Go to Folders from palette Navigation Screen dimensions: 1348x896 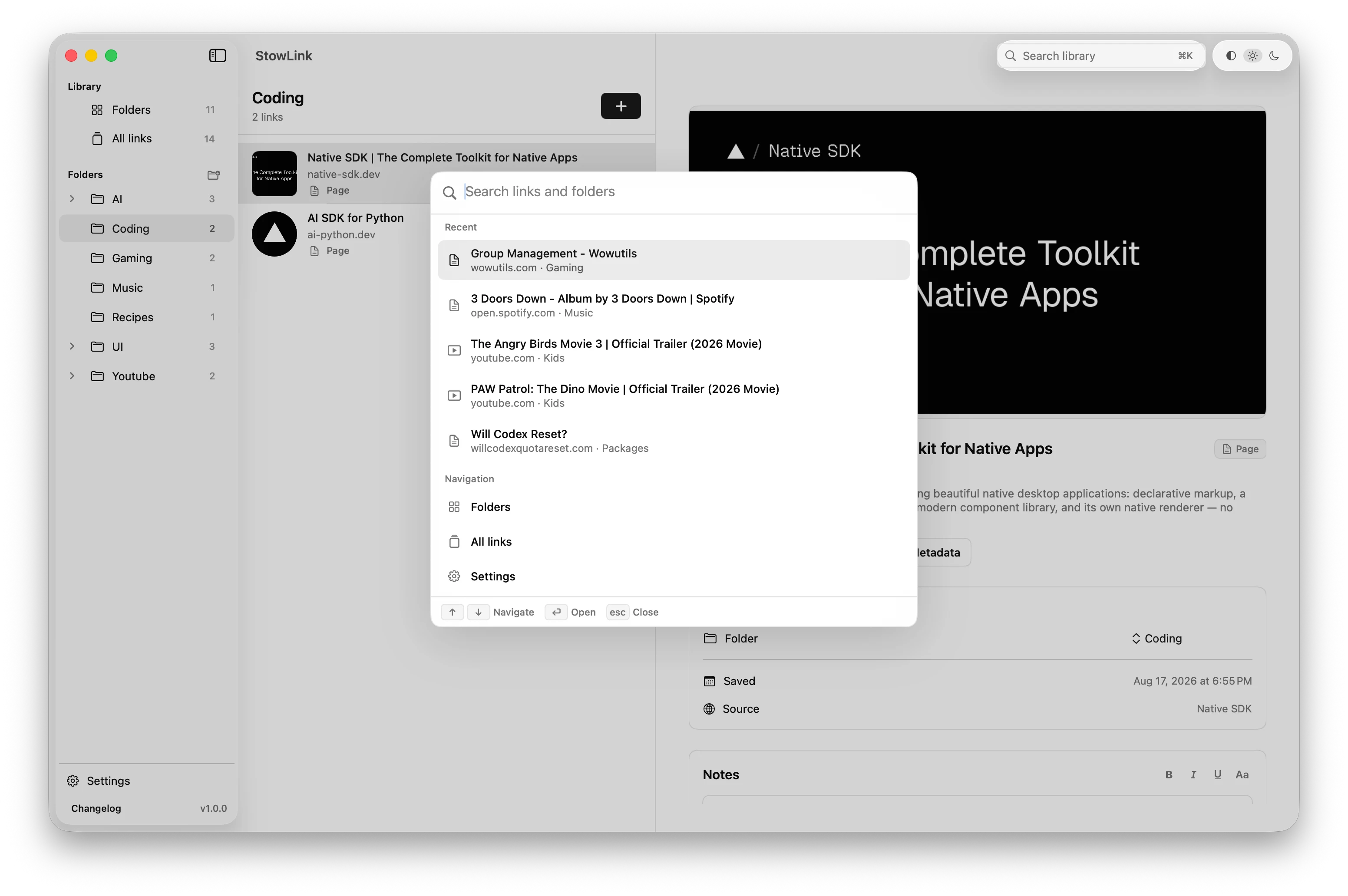(674, 507)
